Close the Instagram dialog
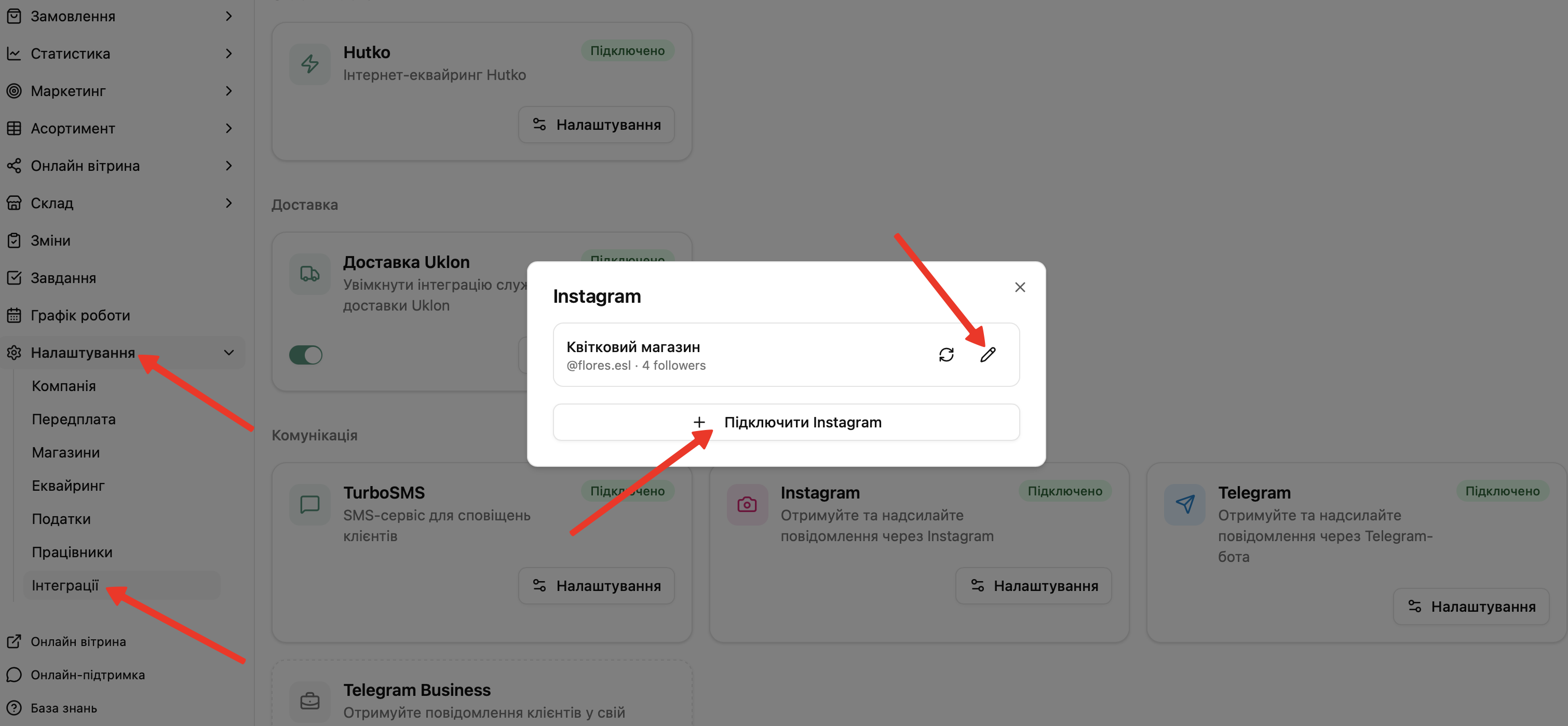The width and height of the screenshot is (1568, 726). click(1020, 287)
